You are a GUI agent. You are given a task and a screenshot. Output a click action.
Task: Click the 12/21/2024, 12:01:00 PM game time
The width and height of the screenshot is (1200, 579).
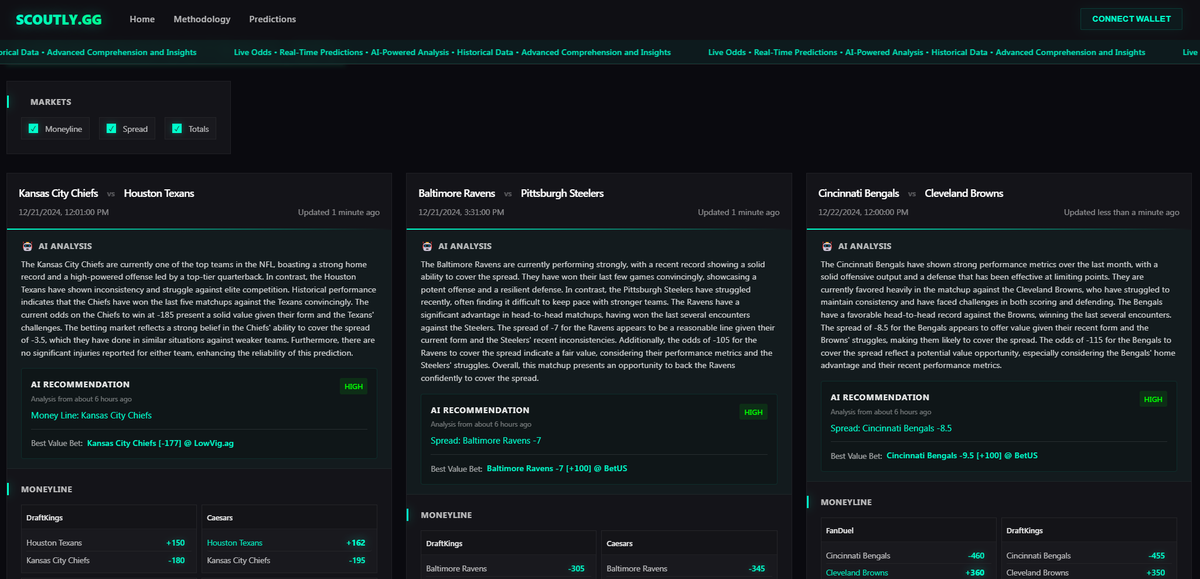[x=64, y=212]
